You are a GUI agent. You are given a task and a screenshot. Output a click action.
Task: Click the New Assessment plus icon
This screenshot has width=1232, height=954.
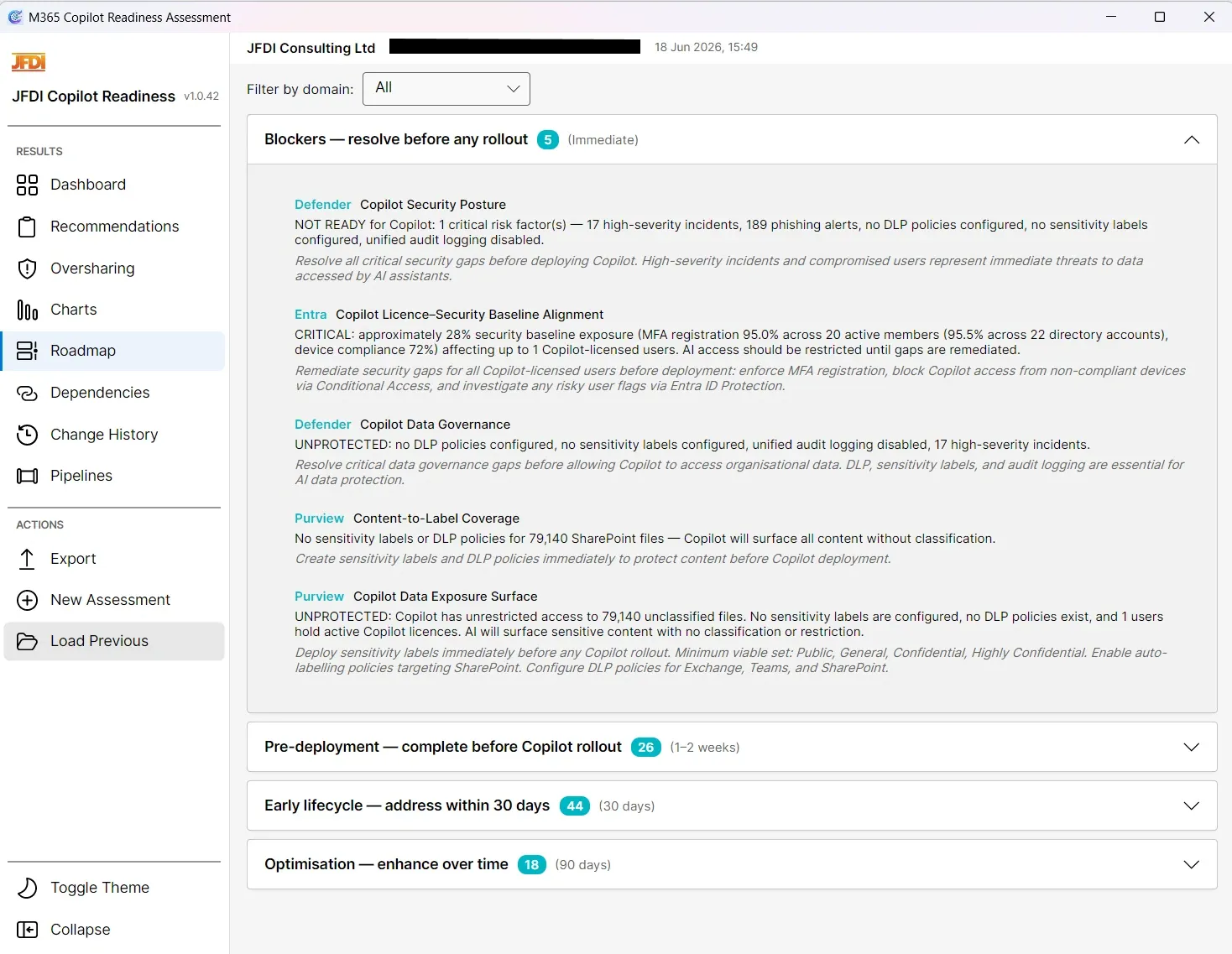pyautogui.click(x=28, y=600)
